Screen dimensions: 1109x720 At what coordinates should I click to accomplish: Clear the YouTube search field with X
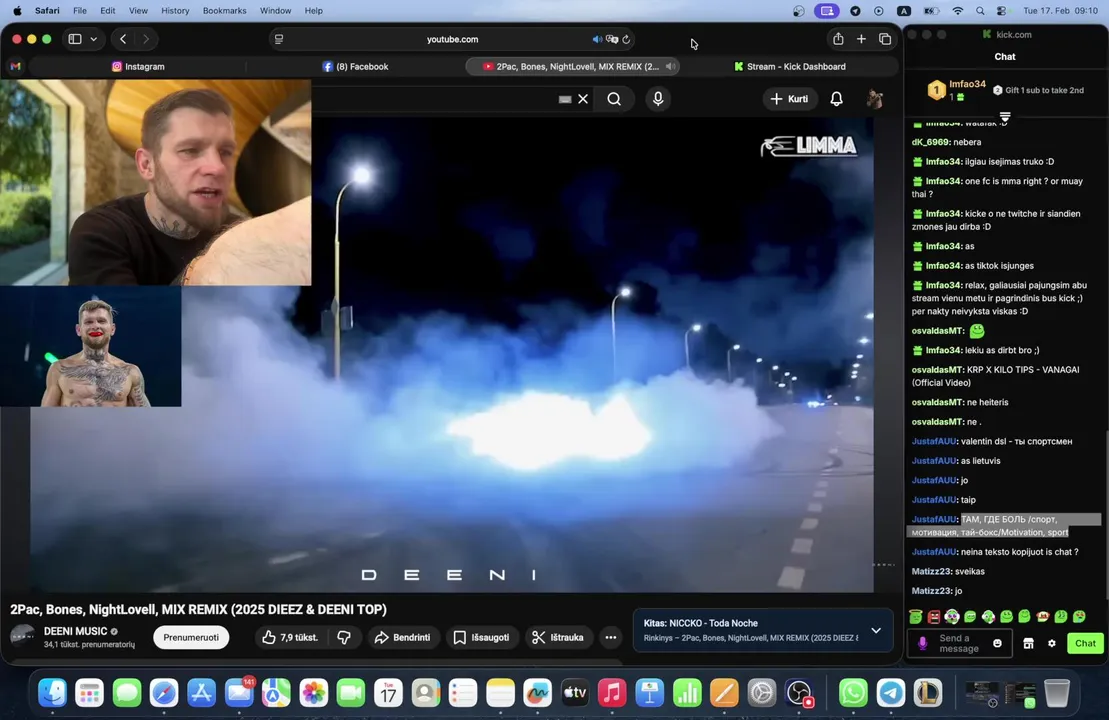tap(583, 99)
